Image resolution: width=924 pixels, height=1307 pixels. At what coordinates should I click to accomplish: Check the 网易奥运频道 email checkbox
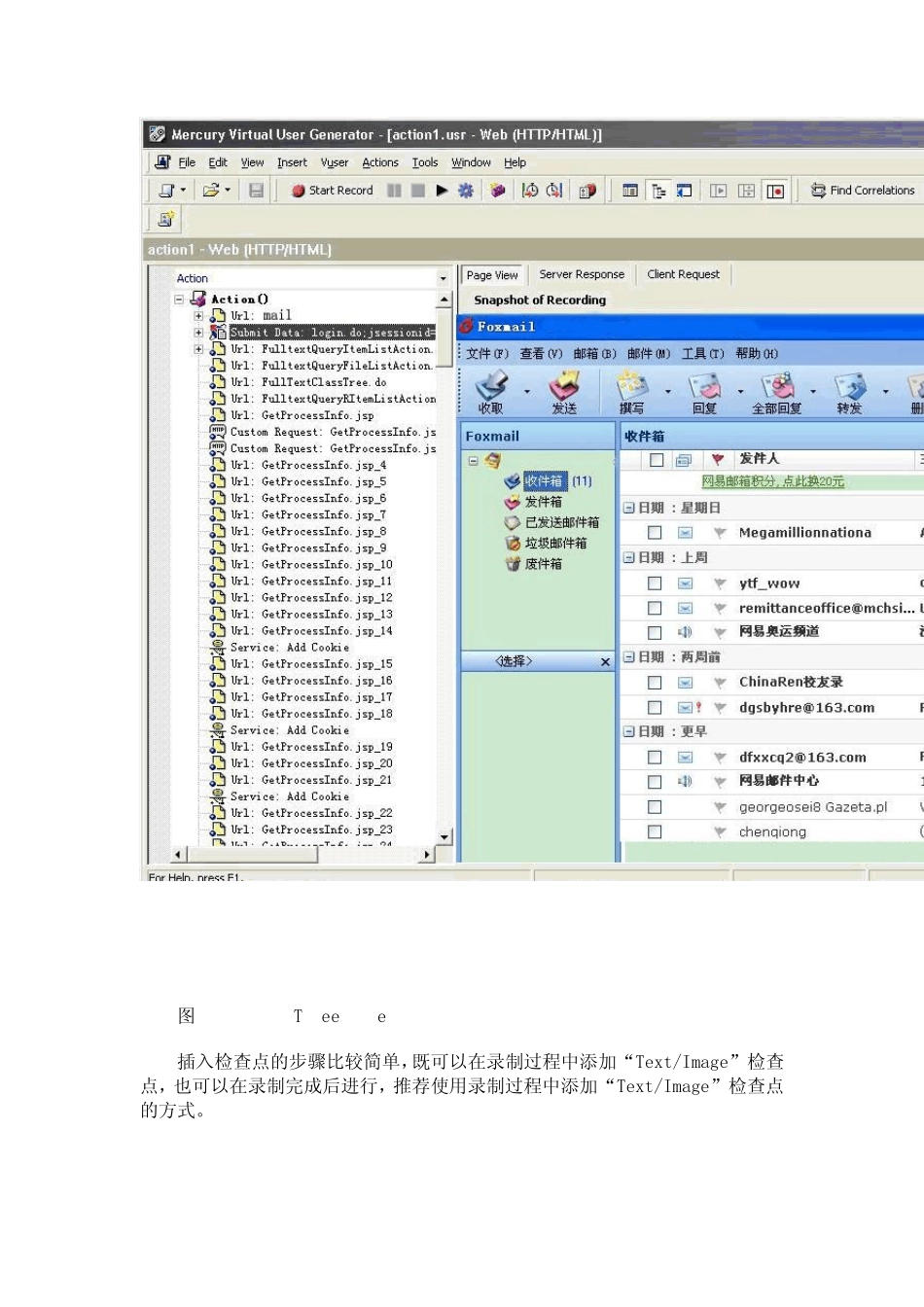coord(655,632)
